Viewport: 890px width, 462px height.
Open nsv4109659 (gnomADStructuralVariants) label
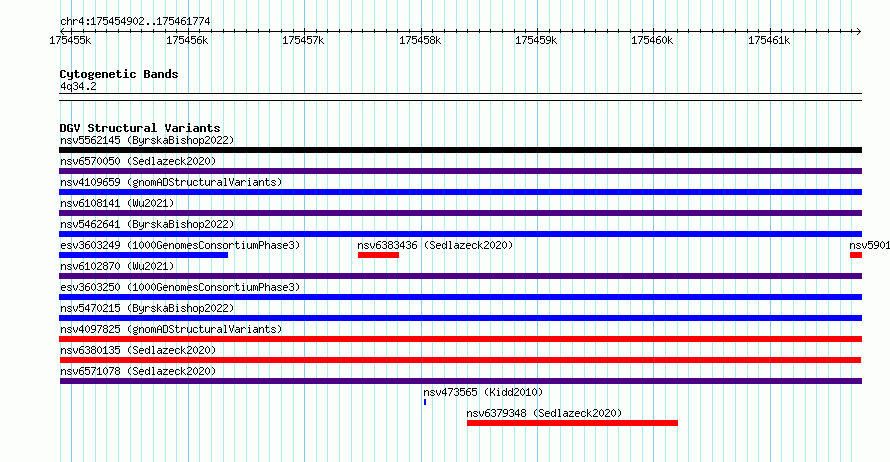[171, 182]
